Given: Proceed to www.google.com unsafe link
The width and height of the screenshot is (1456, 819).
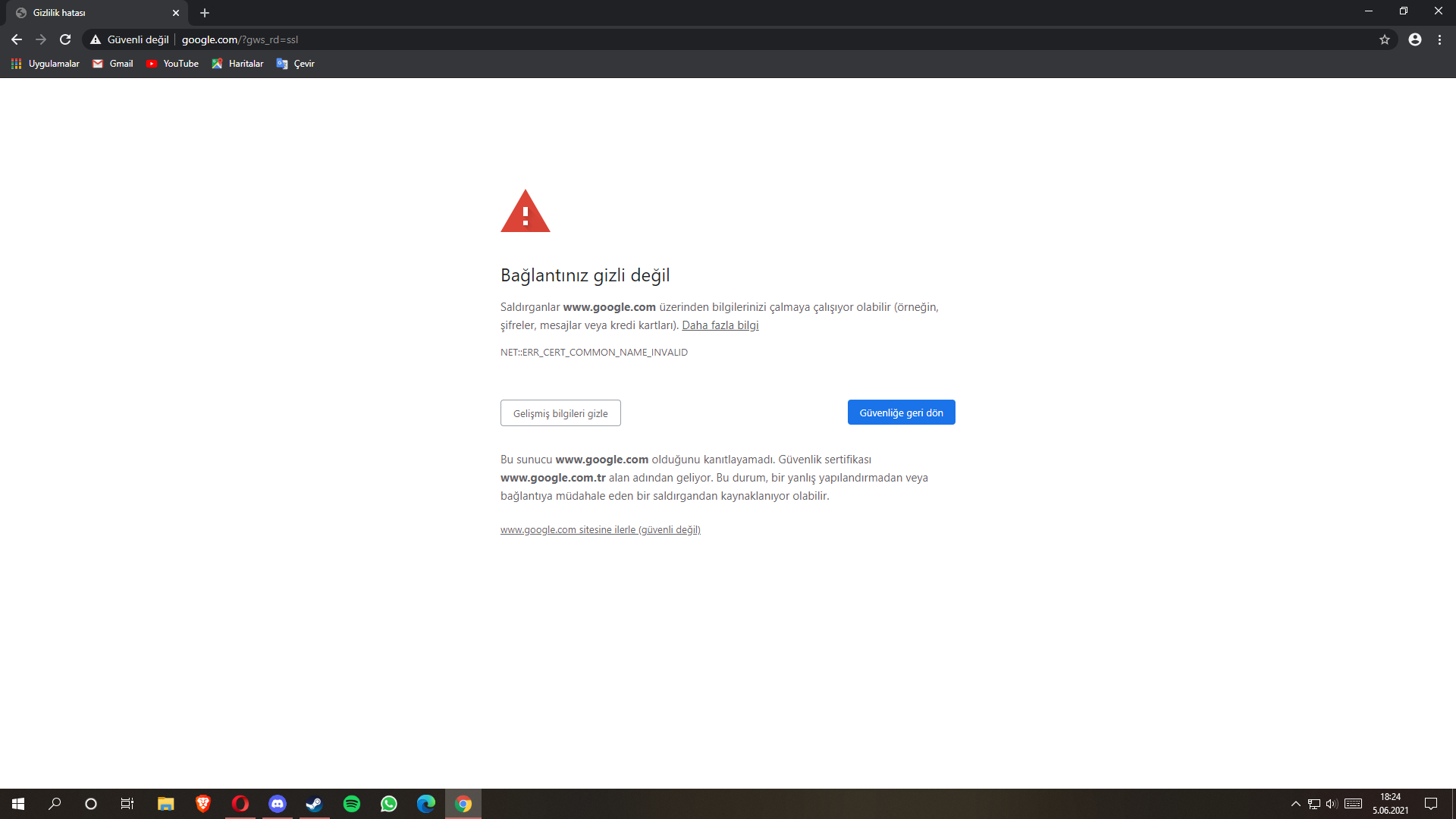Looking at the screenshot, I should (600, 530).
